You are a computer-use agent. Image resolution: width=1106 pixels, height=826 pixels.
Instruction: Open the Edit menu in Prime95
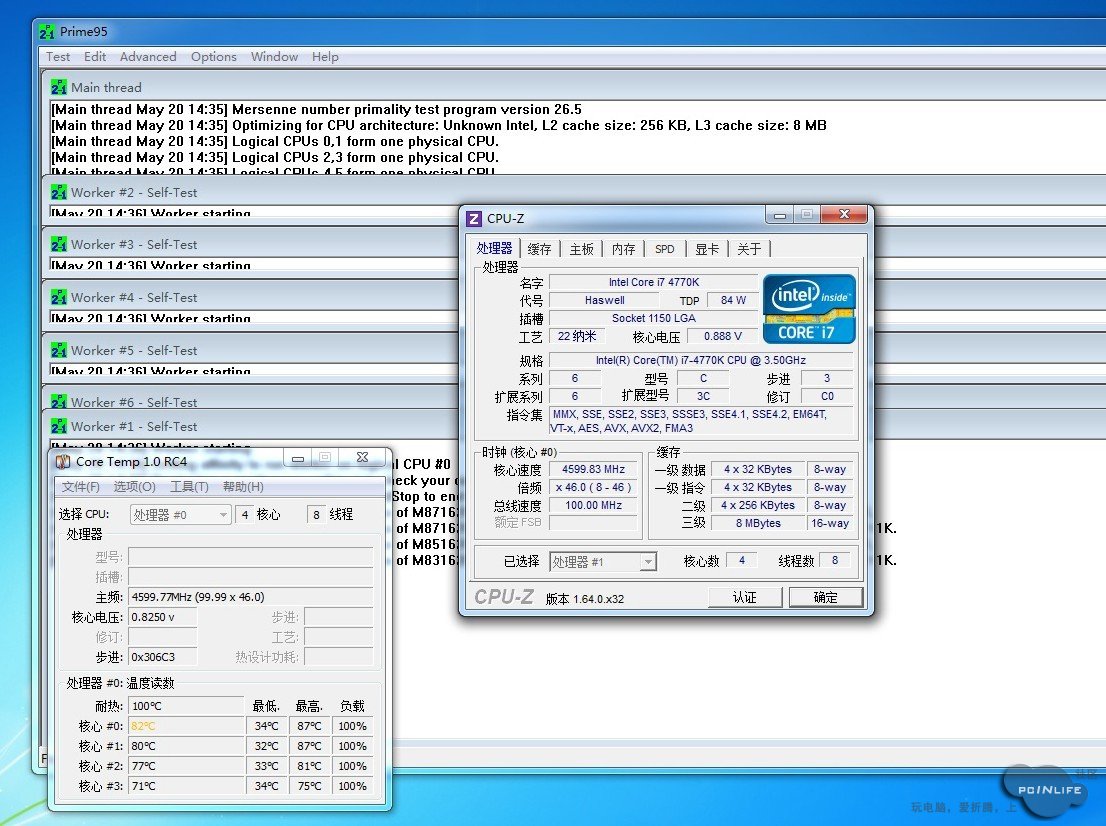click(x=95, y=57)
